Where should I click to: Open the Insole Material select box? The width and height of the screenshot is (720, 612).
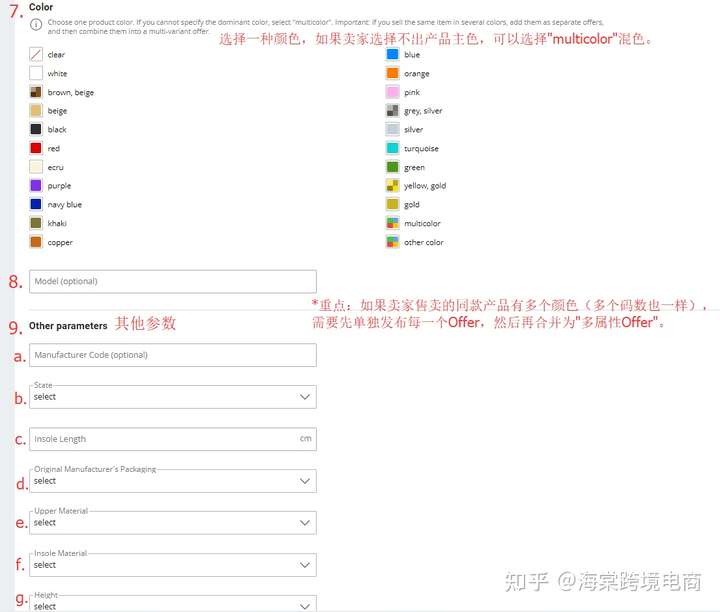(173, 565)
